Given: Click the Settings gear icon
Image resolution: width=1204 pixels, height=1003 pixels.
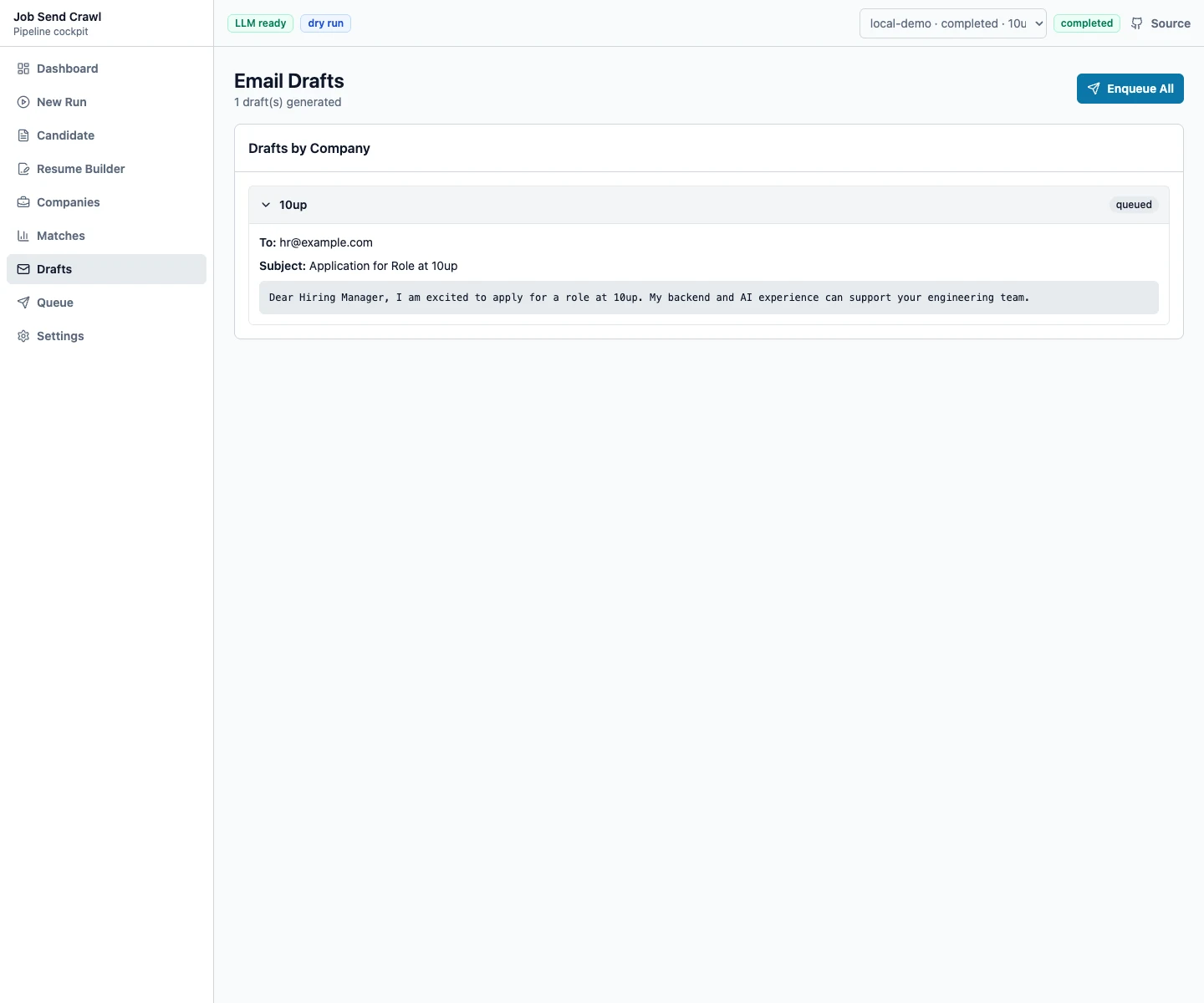Looking at the screenshot, I should (x=23, y=336).
